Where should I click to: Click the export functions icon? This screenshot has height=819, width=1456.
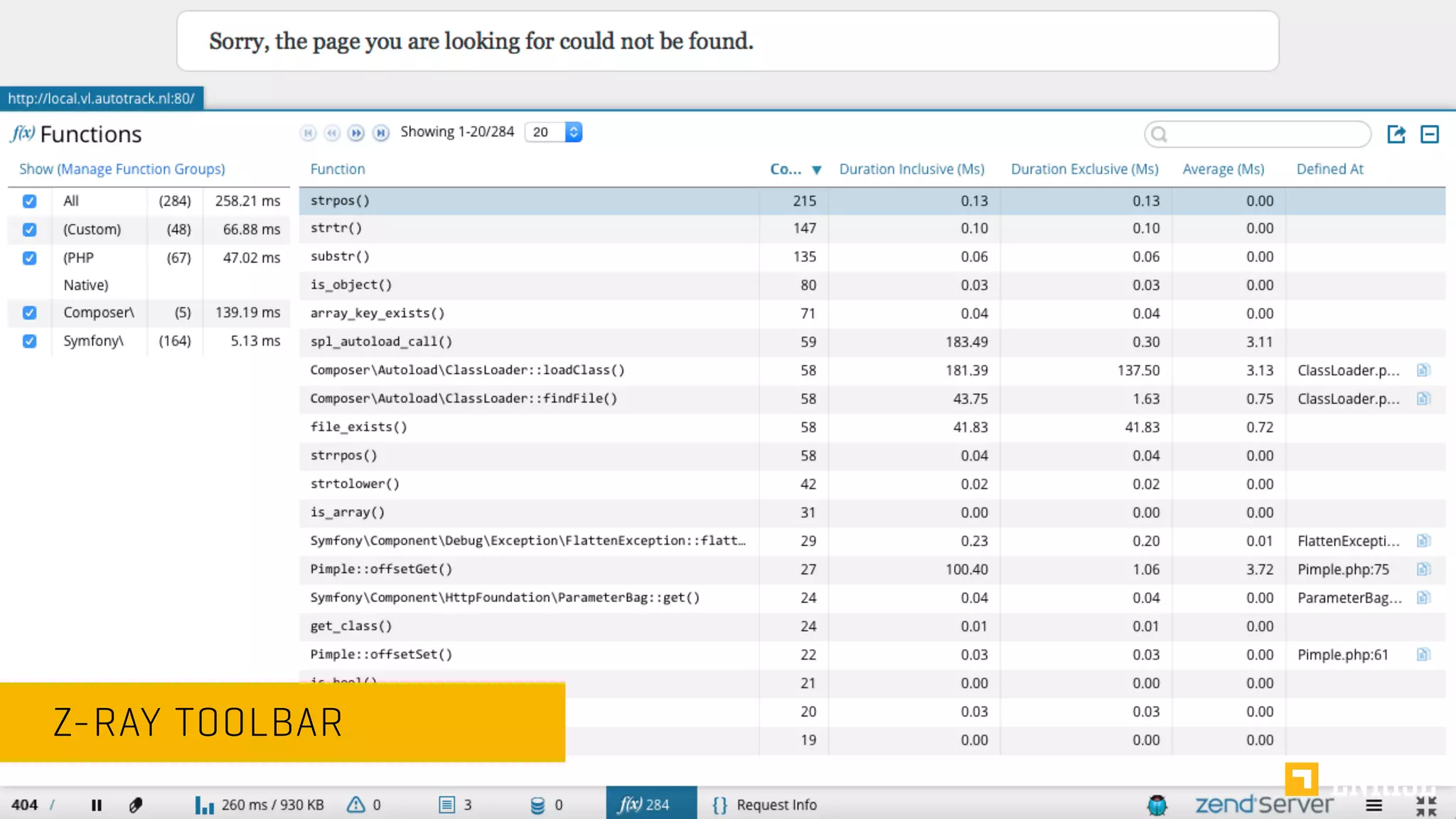[1396, 134]
